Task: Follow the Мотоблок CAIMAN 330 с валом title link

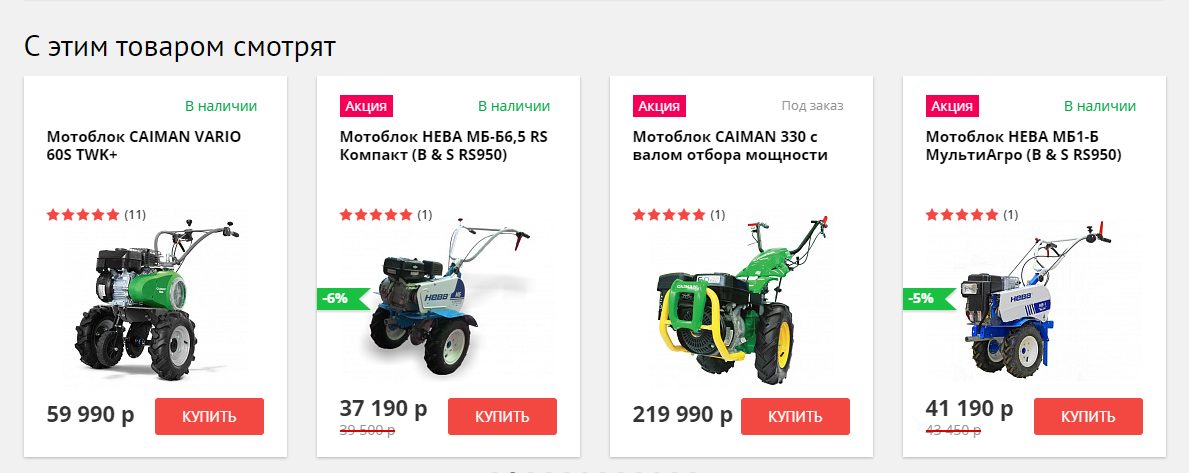Action: [x=730, y=146]
